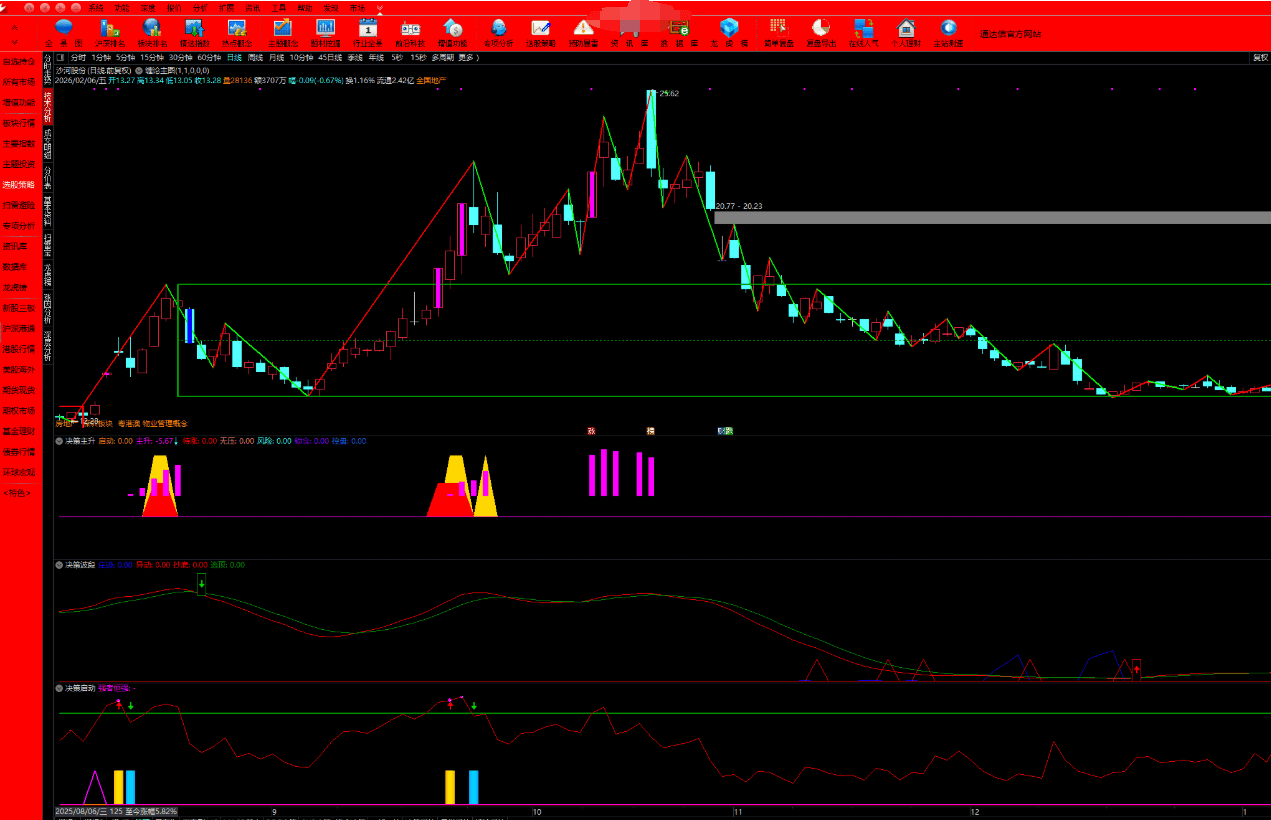This screenshot has width=1271, height=820.
Task: Toggle the 决策主升 indicator circle marker
Action: [60, 440]
